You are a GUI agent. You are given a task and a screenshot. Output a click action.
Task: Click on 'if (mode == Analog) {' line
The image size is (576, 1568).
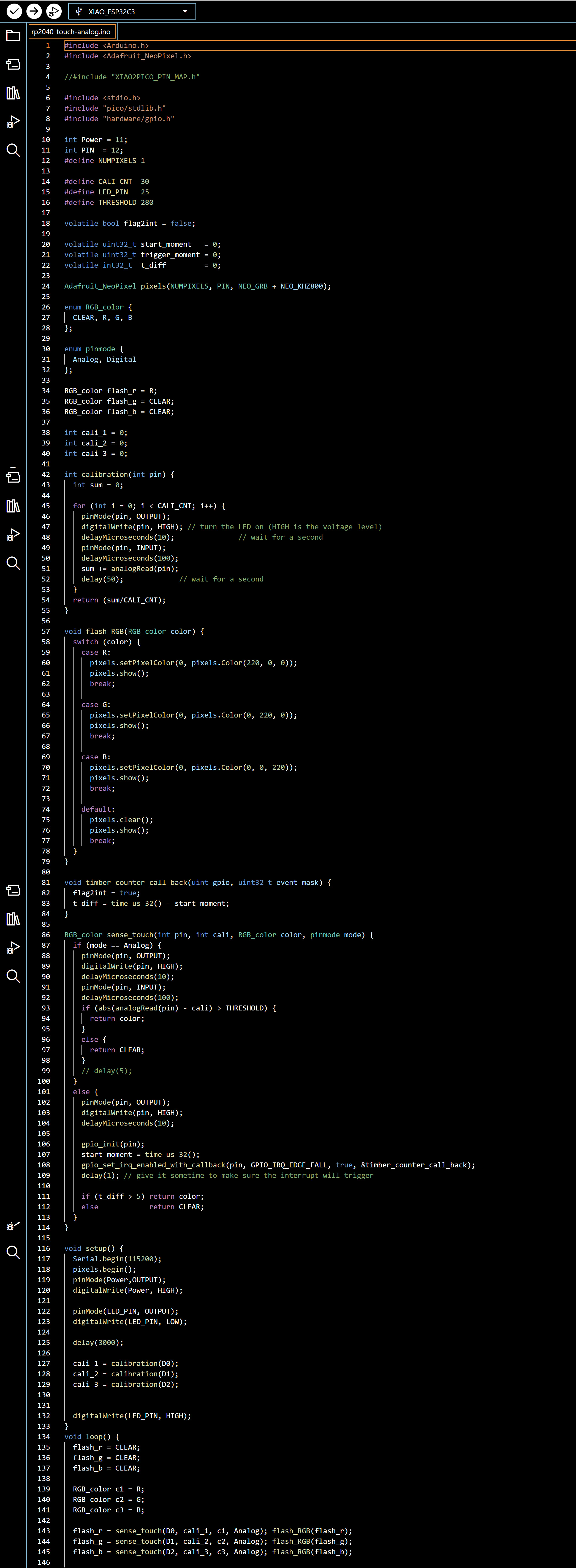point(118,945)
